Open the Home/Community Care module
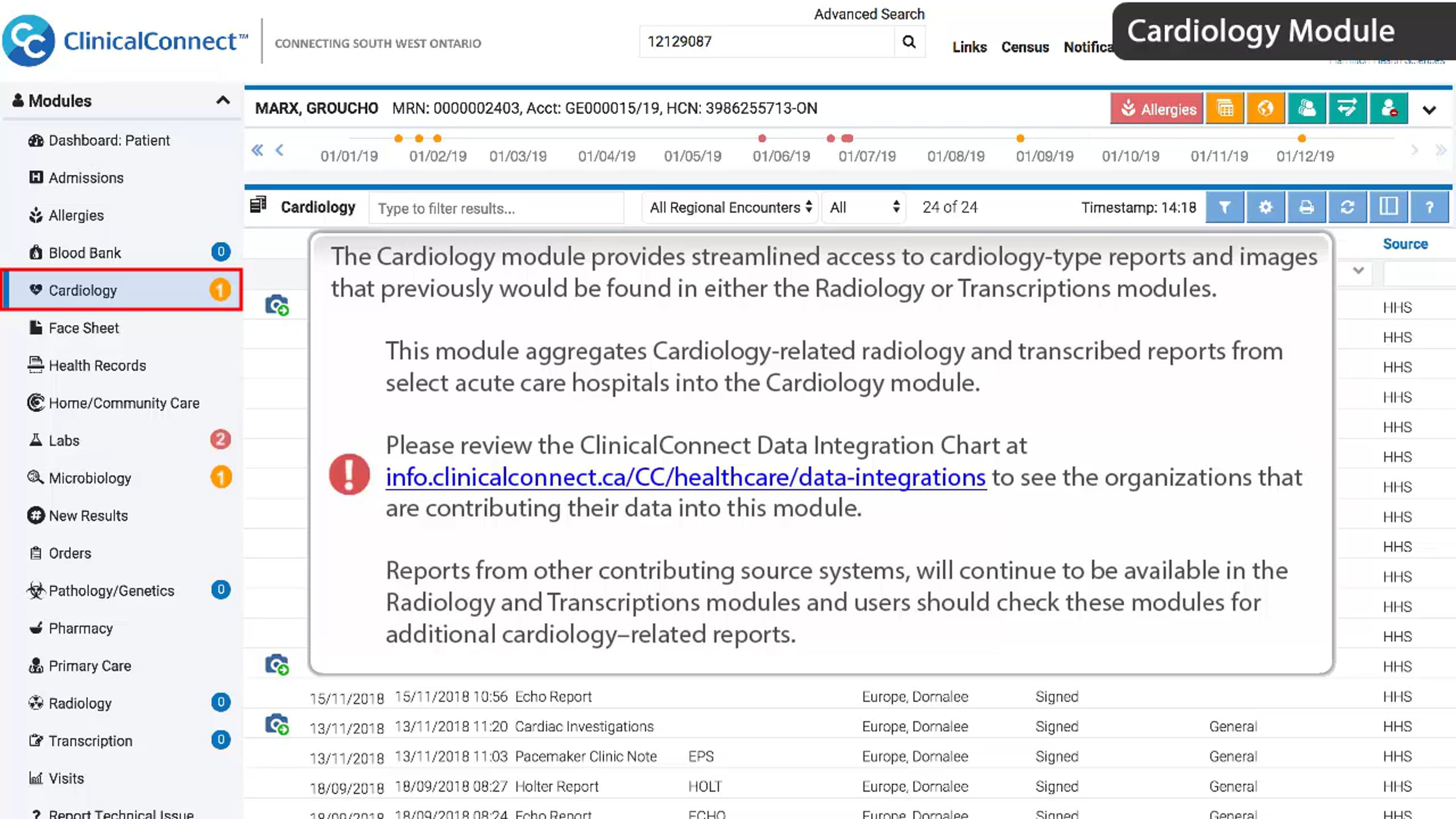 (121, 403)
